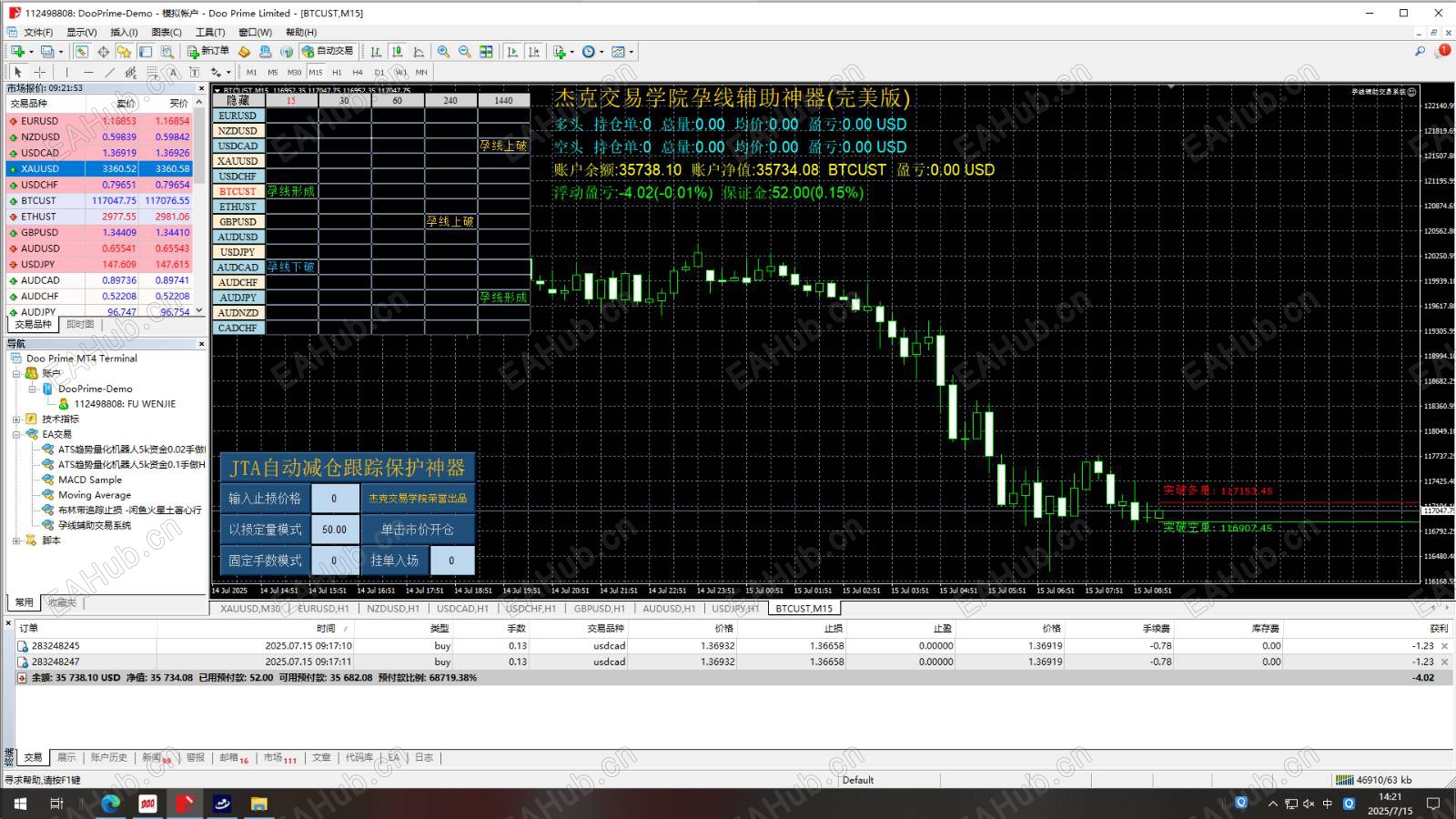Select the MN timeframe
Viewport: 1456px width, 819px height.
click(x=421, y=72)
